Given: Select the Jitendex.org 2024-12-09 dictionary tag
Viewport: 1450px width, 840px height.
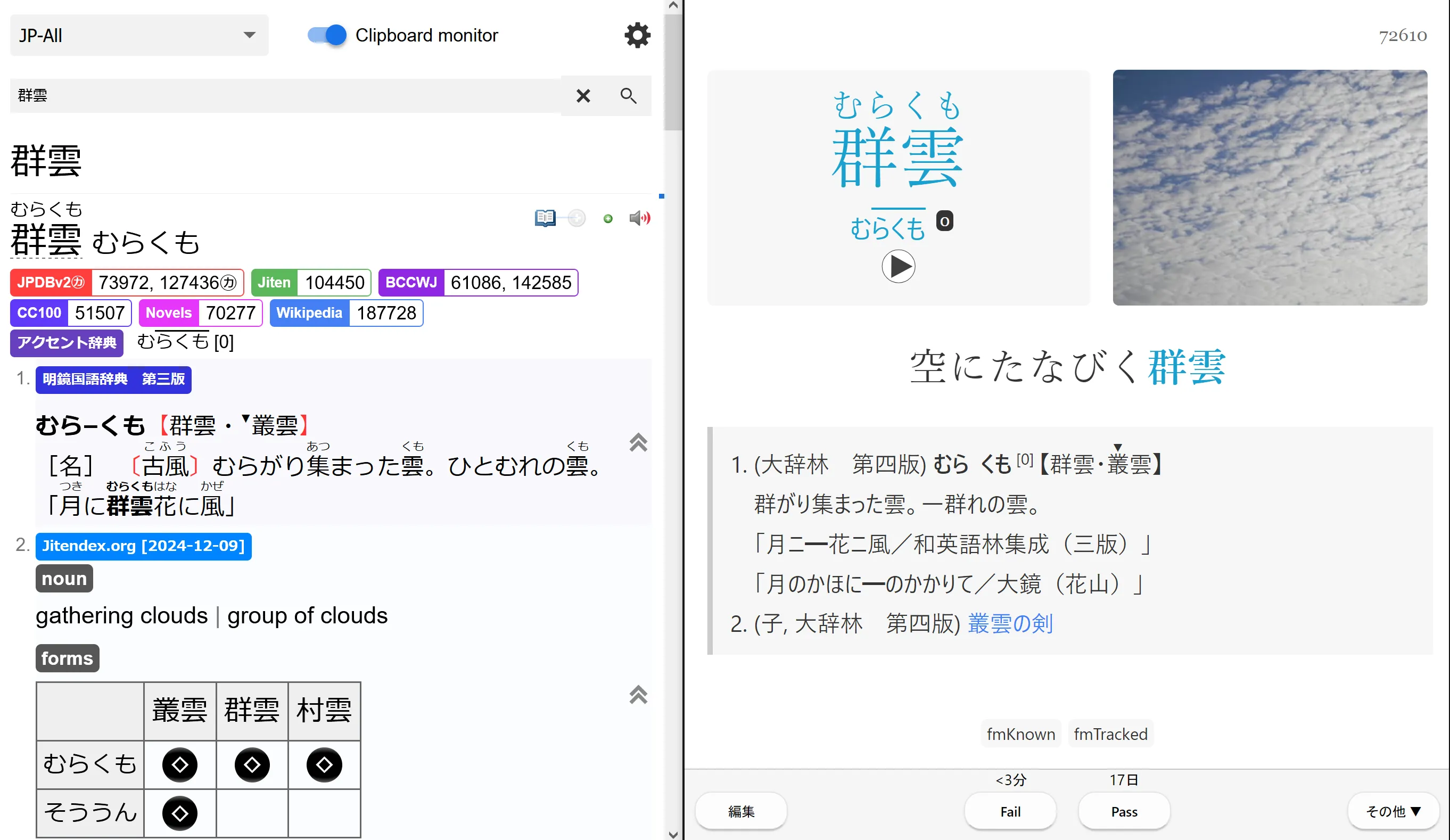Looking at the screenshot, I should [143, 546].
